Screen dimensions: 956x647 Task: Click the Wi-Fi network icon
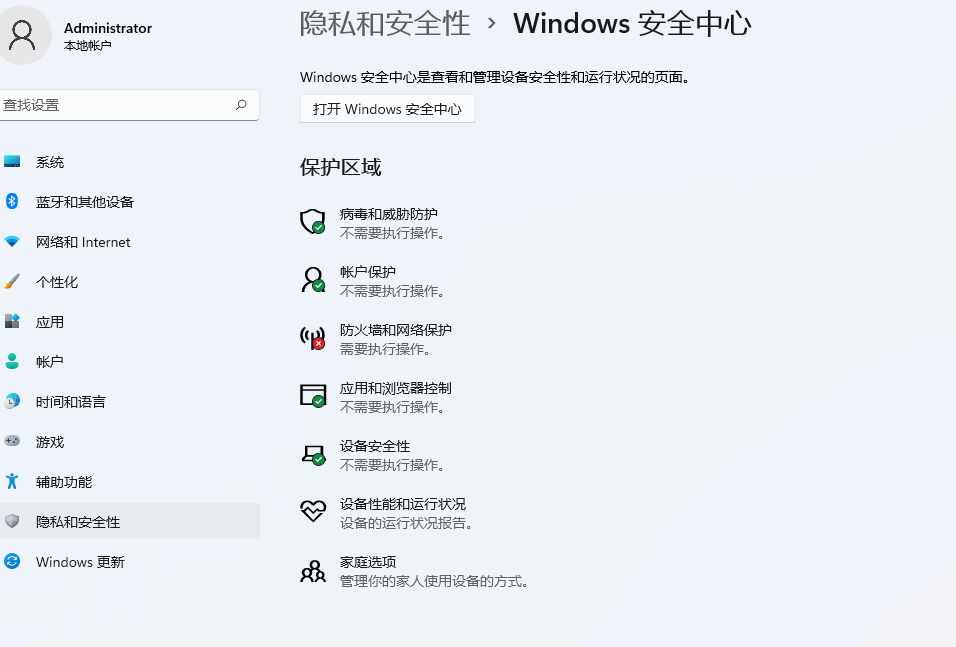[12, 241]
